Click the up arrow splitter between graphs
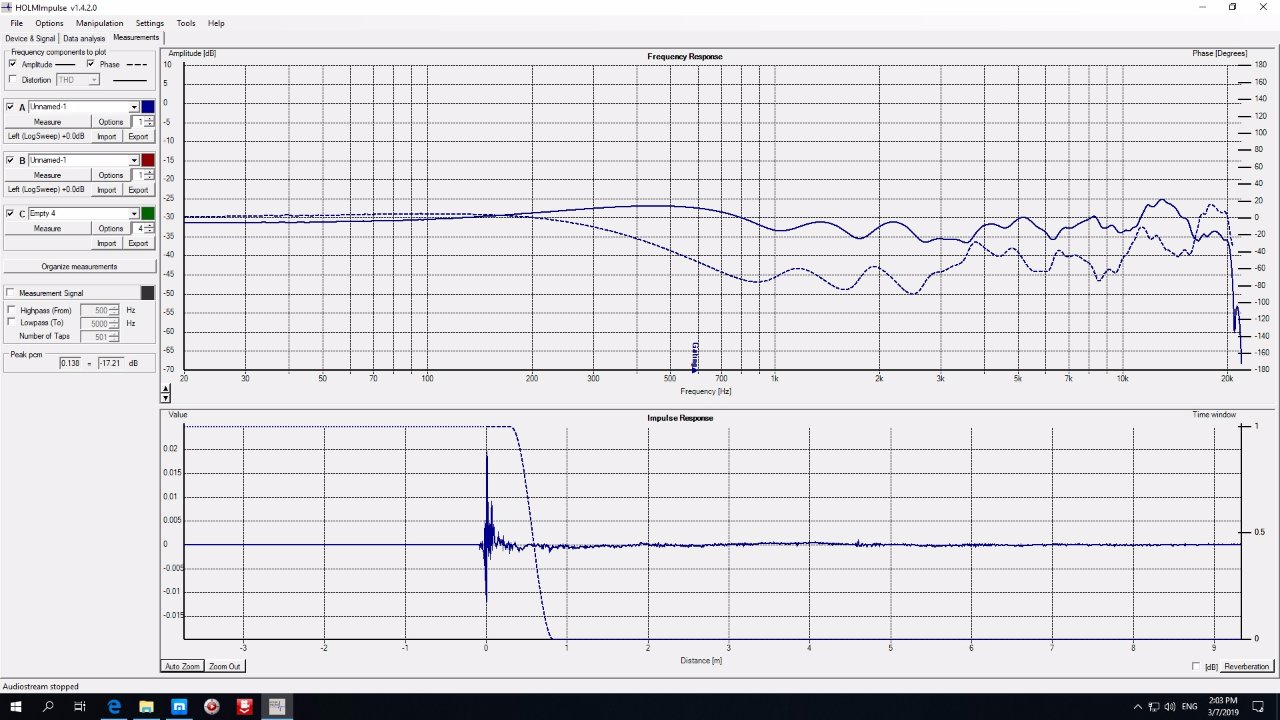The height and width of the screenshot is (720, 1280). point(165,388)
